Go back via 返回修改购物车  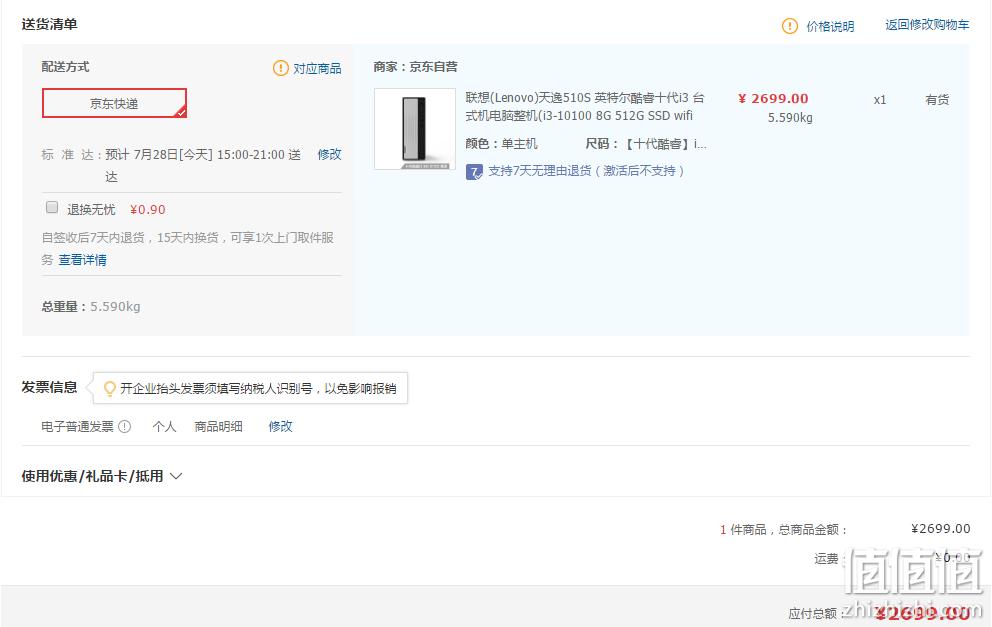927,25
